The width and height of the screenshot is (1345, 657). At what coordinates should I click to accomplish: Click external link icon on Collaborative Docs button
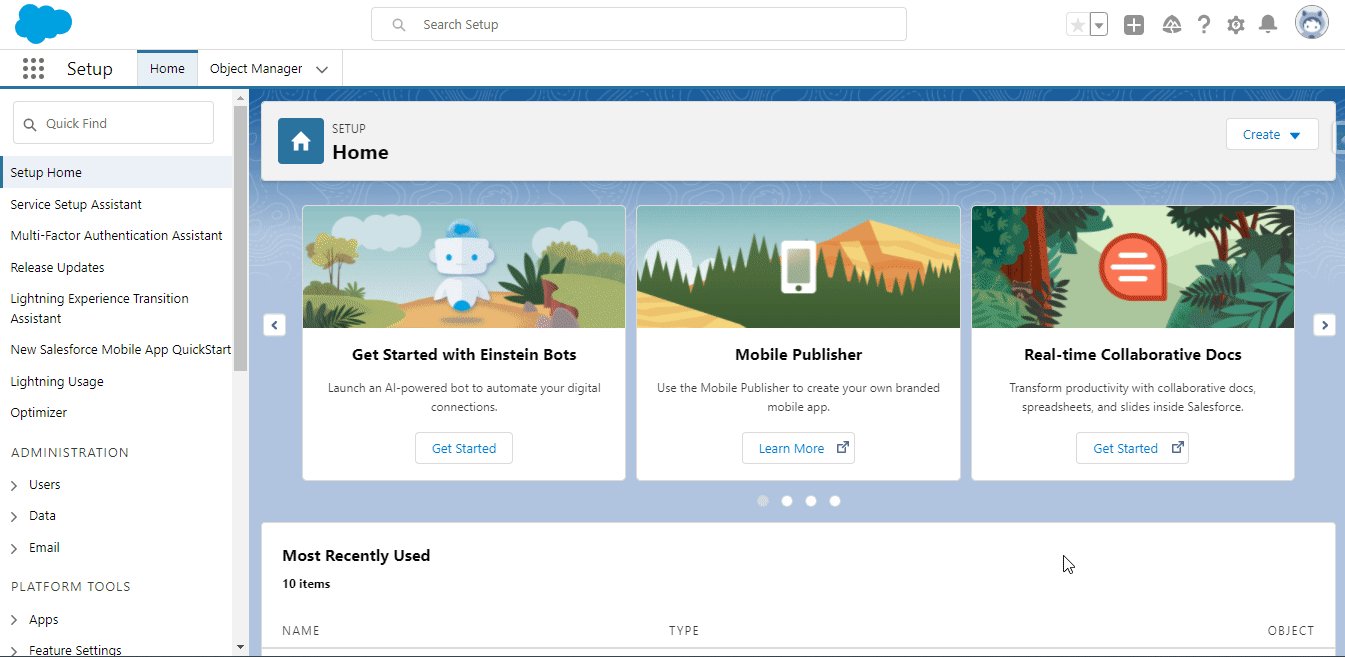1177,448
